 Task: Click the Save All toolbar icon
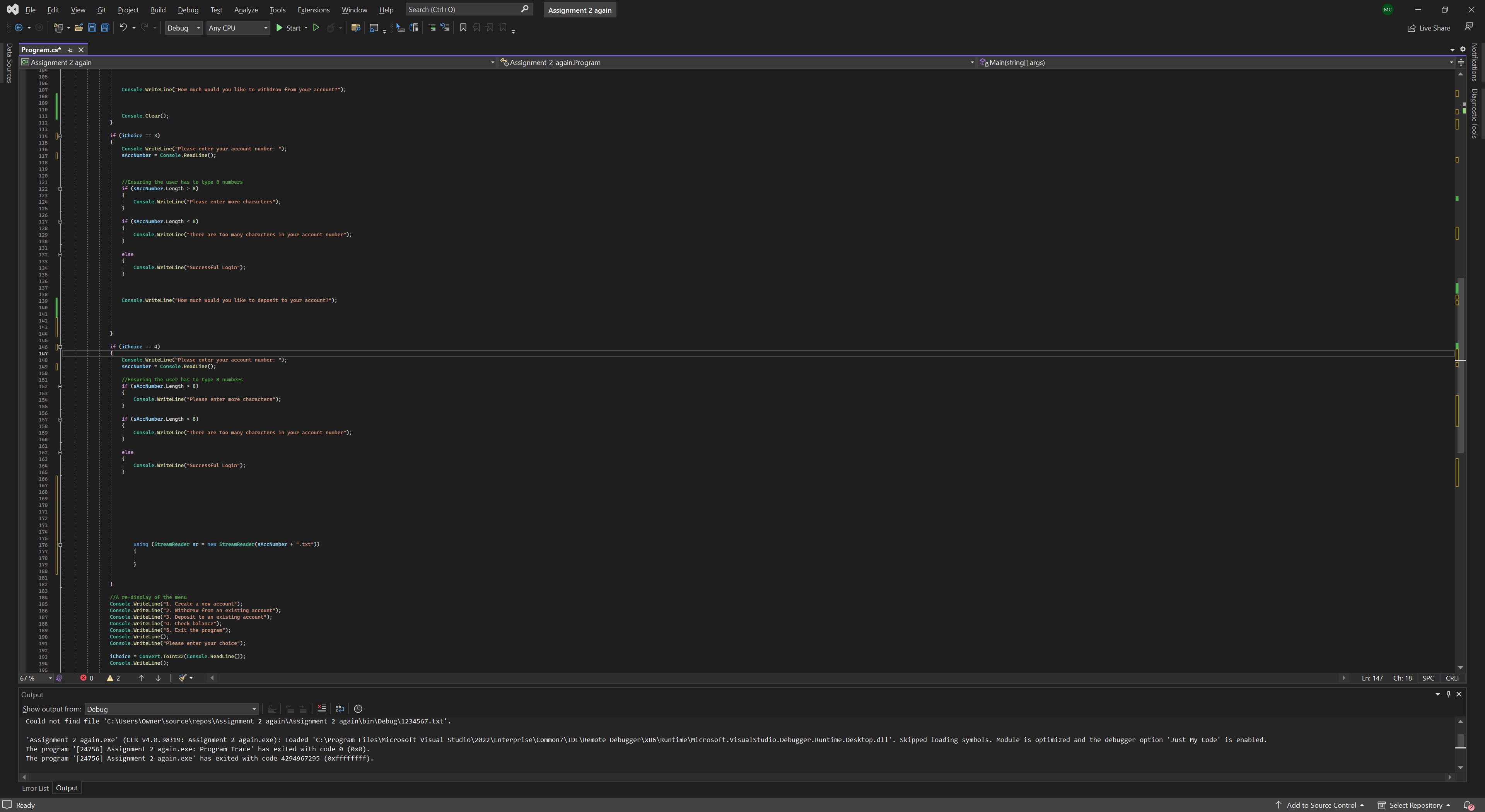point(105,28)
